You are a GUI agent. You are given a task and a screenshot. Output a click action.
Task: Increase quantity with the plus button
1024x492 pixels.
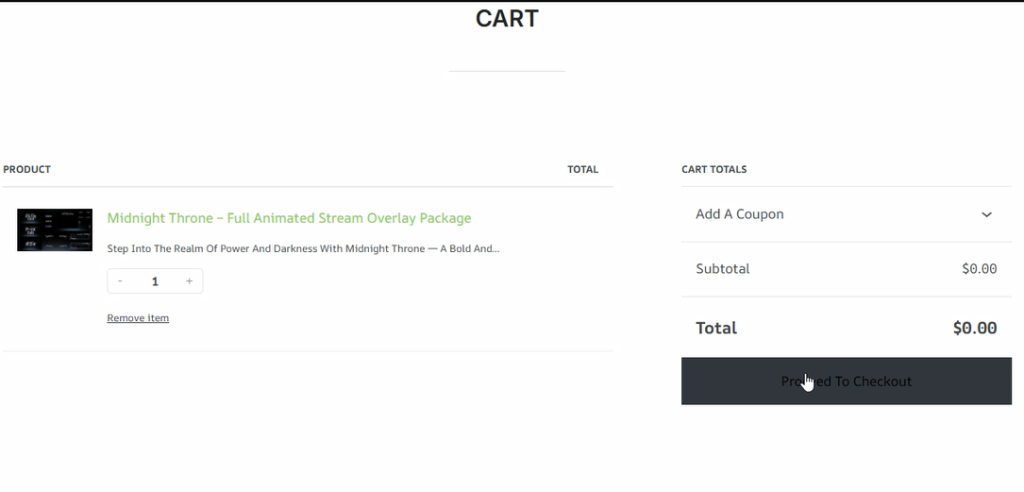pyautogui.click(x=189, y=281)
